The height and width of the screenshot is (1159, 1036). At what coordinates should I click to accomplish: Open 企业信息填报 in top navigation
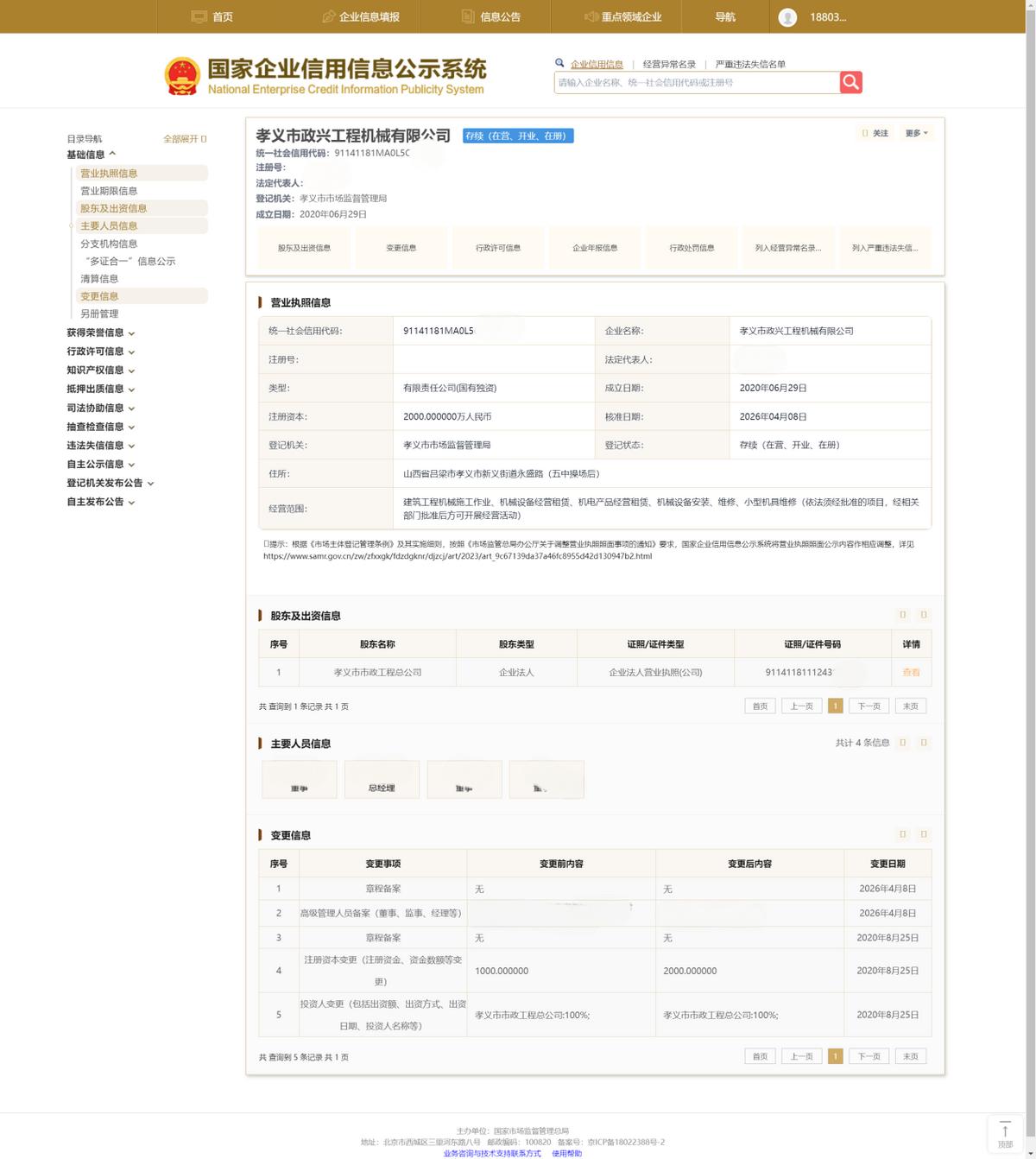361,16
